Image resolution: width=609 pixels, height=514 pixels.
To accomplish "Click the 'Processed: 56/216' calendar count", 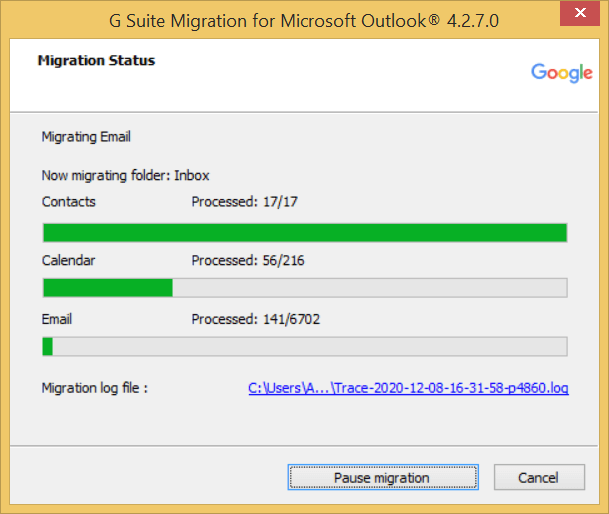I will pos(248,260).
